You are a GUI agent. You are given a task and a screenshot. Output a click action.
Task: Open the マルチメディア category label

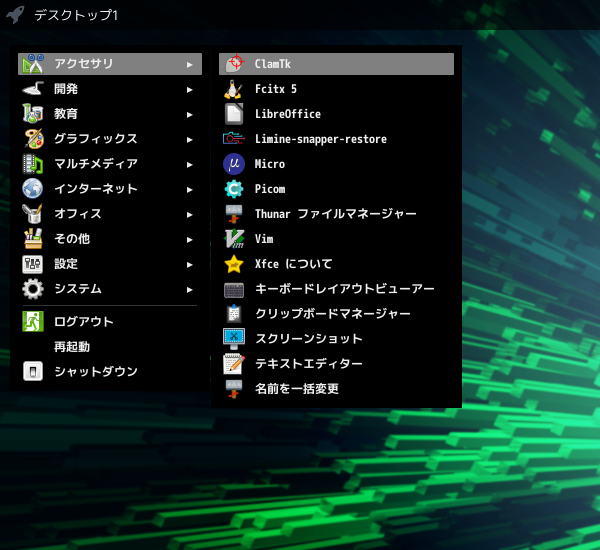96,163
